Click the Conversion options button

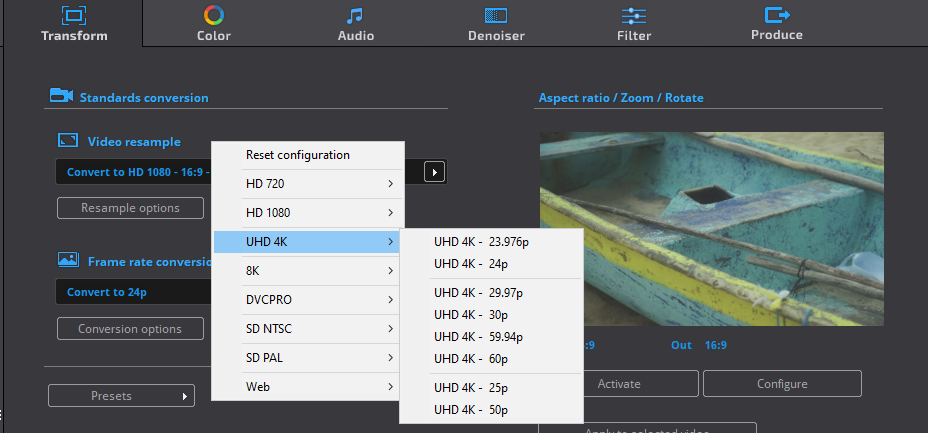130,329
